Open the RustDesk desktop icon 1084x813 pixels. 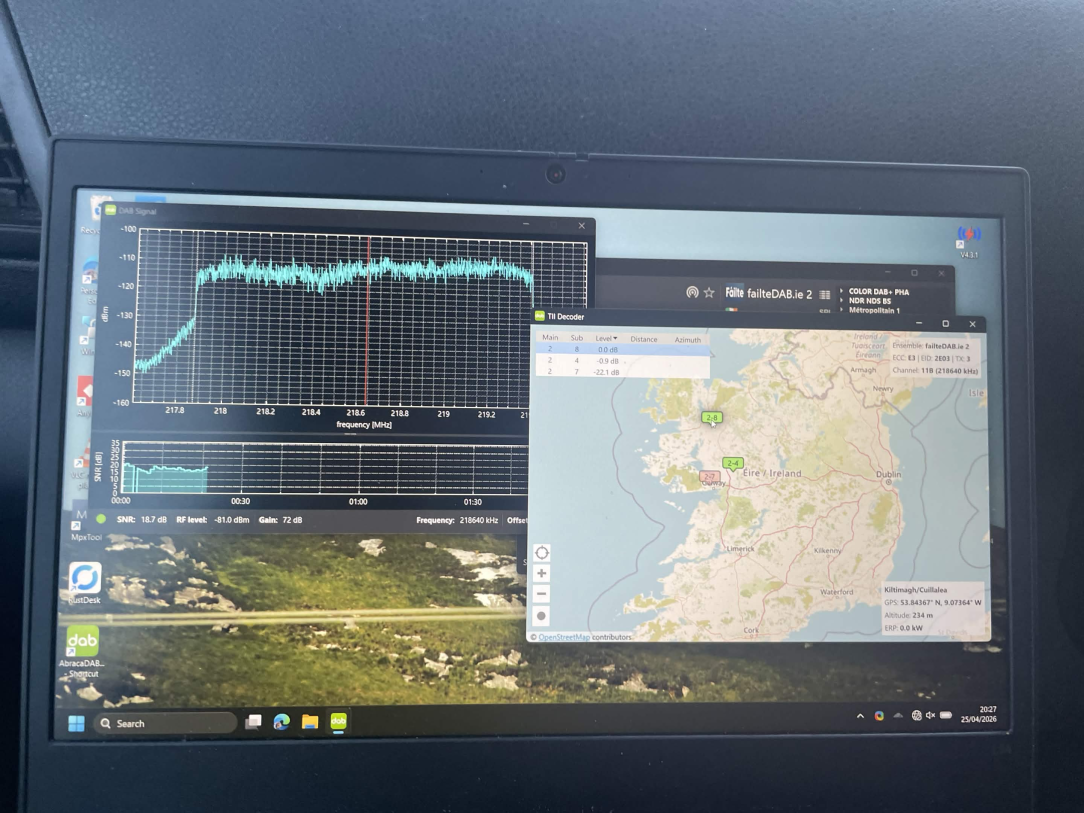tap(84, 583)
